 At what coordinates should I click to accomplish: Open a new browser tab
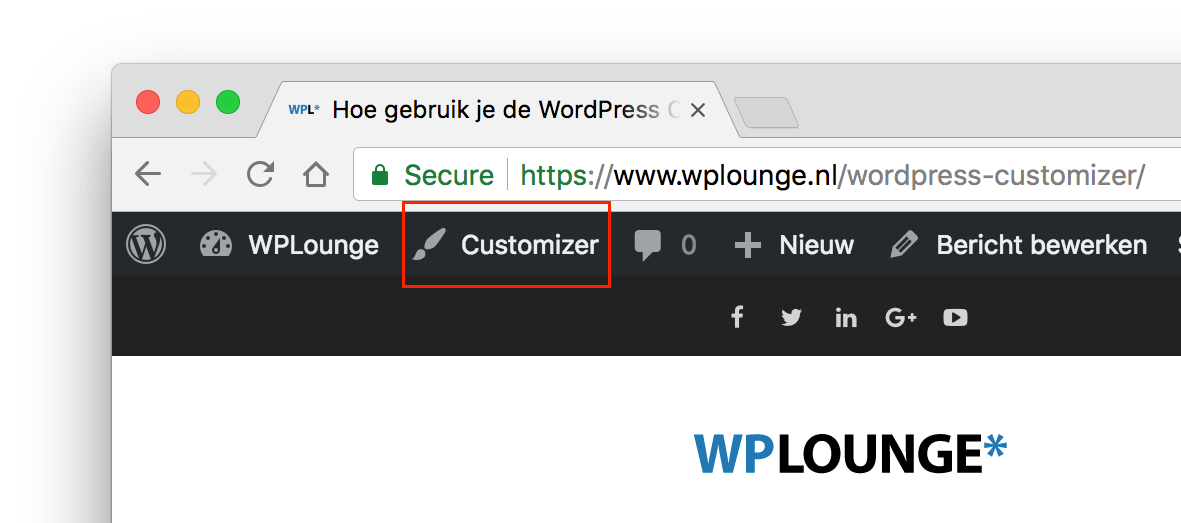pyautogui.click(x=766, y=113)
